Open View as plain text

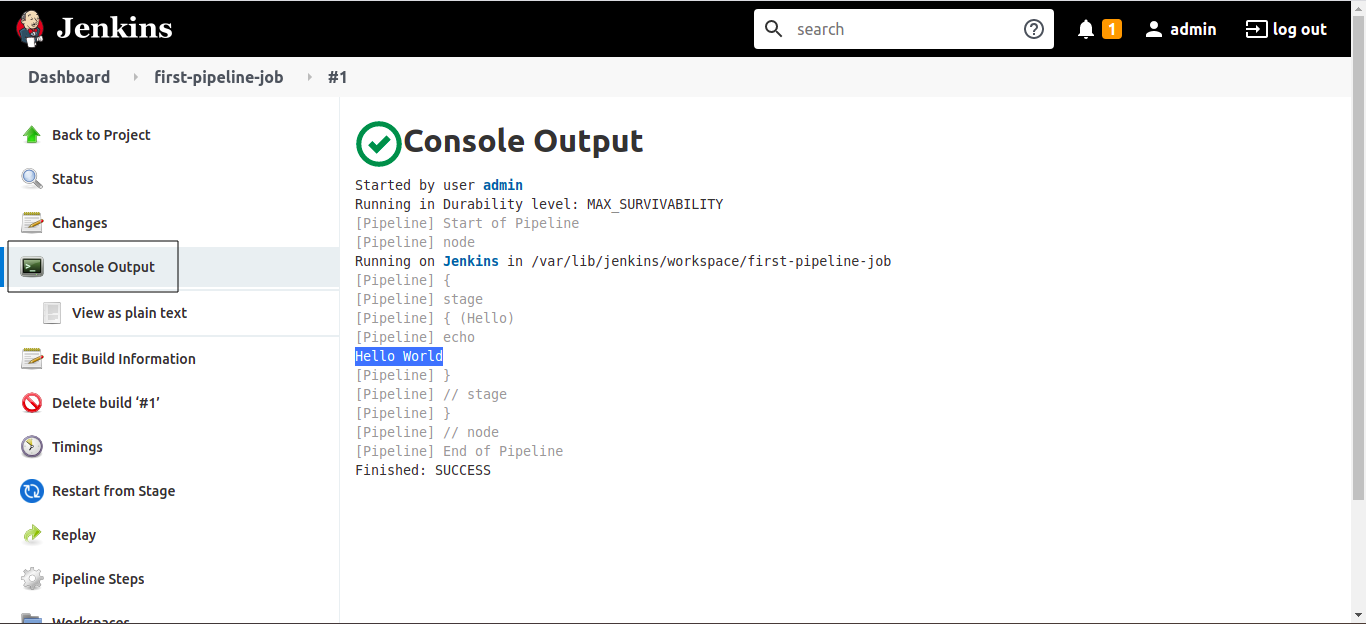pyautogui.click(x=129, y=313)
